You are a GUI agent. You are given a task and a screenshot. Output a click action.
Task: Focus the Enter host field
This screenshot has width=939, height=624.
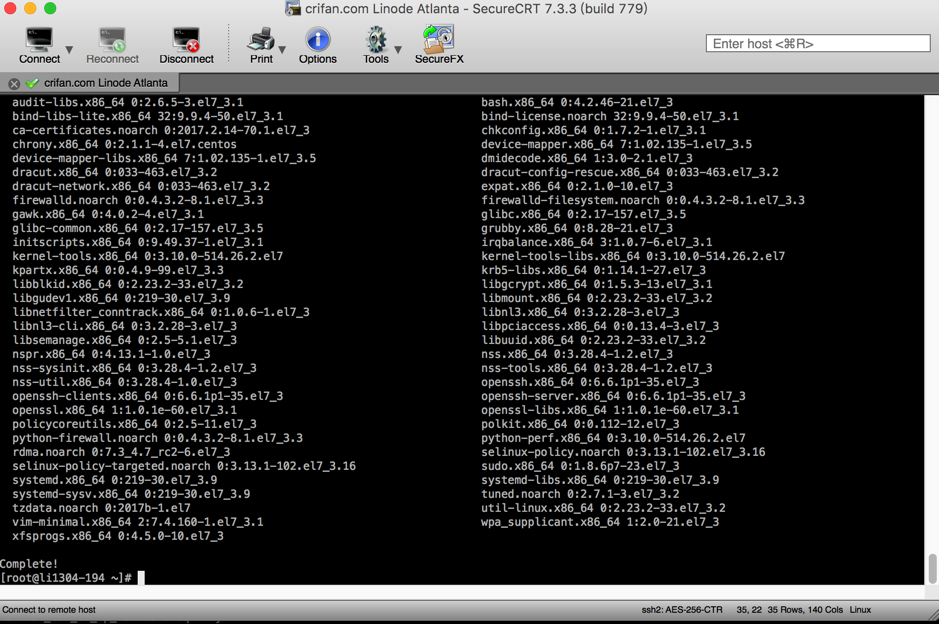coord(818,44)
